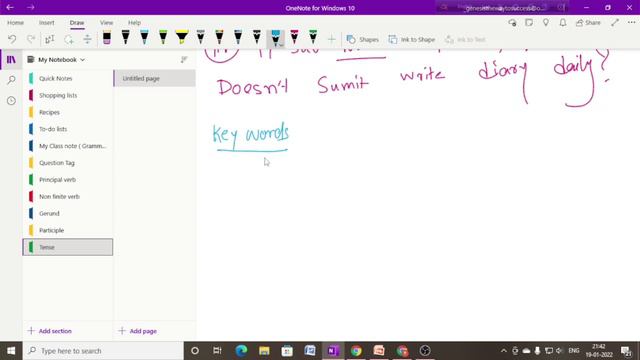Image resolution: width=640 pixels, height=360 pixels.
Task: Sort pages using the sort icon
Action: (184, 60)
